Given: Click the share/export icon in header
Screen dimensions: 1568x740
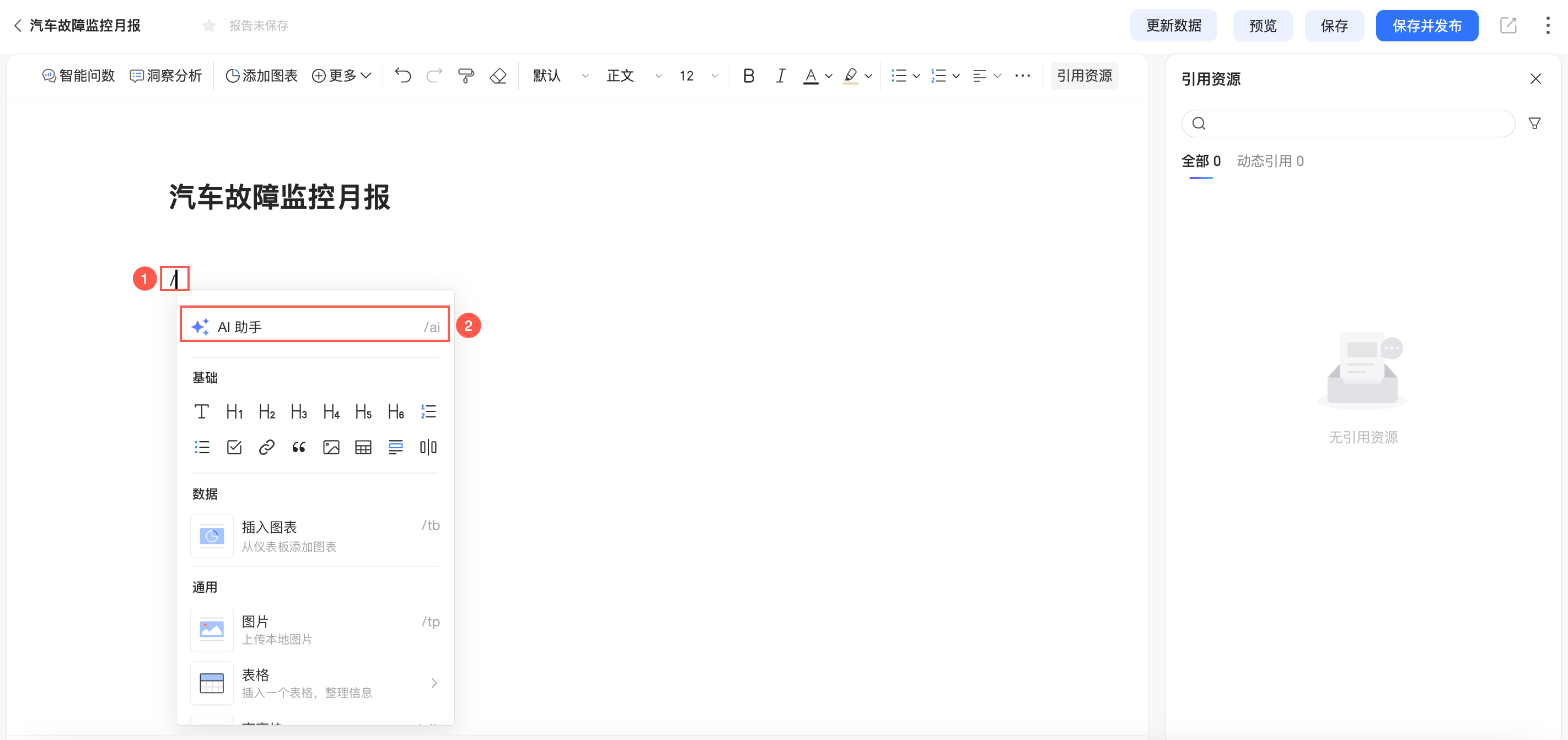Looking at the screenshot, I should coord(1508,25).
